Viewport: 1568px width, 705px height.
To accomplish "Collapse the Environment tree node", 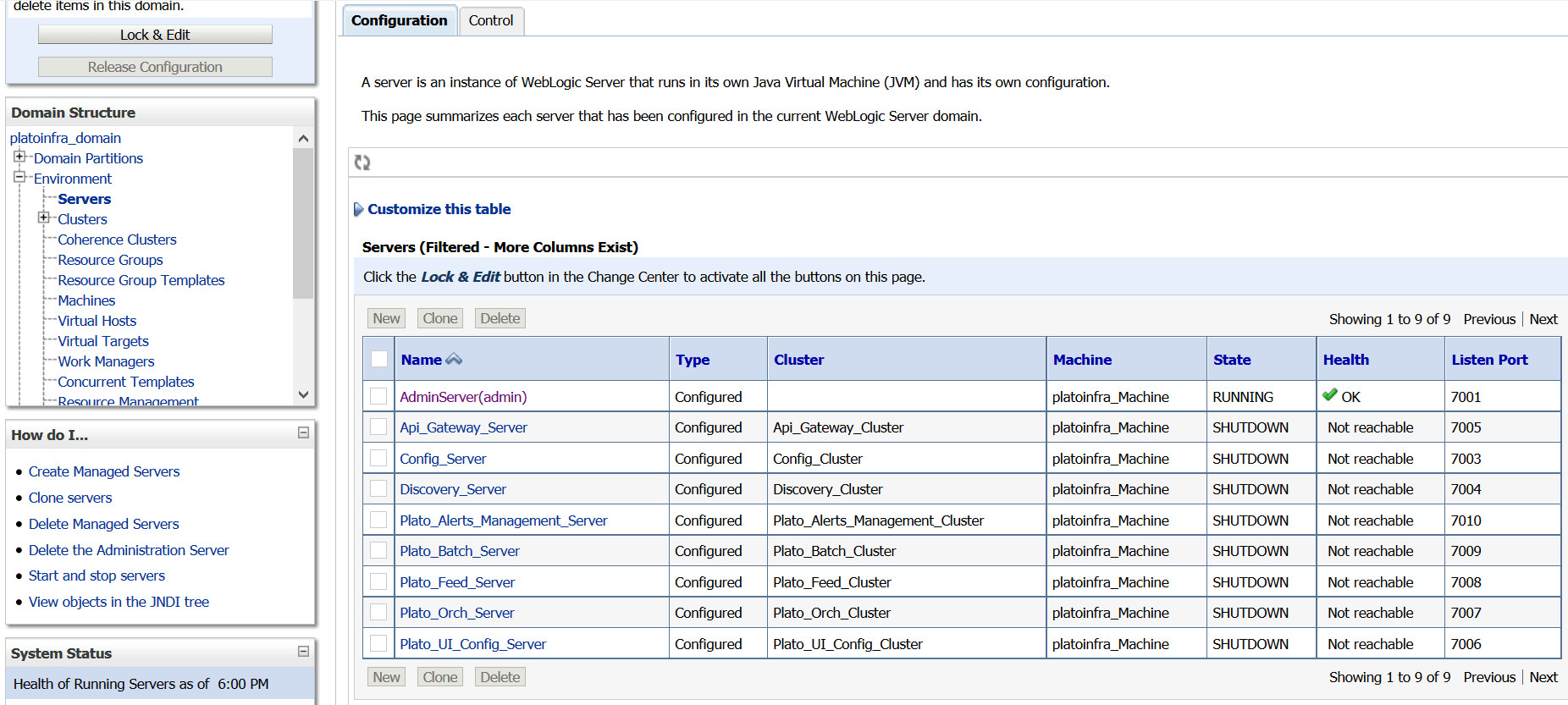I will [x=19, y=177].
